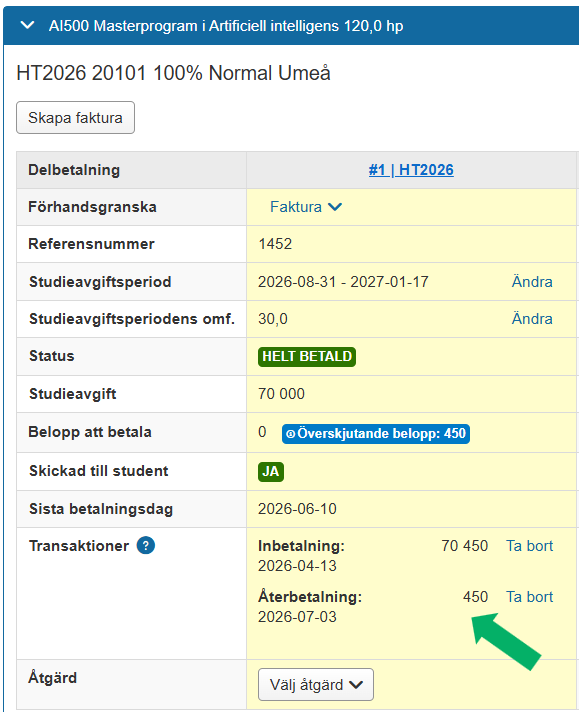
Task: Click Ta bort for the Återbetalning transaction
Action: pos(530,597)
